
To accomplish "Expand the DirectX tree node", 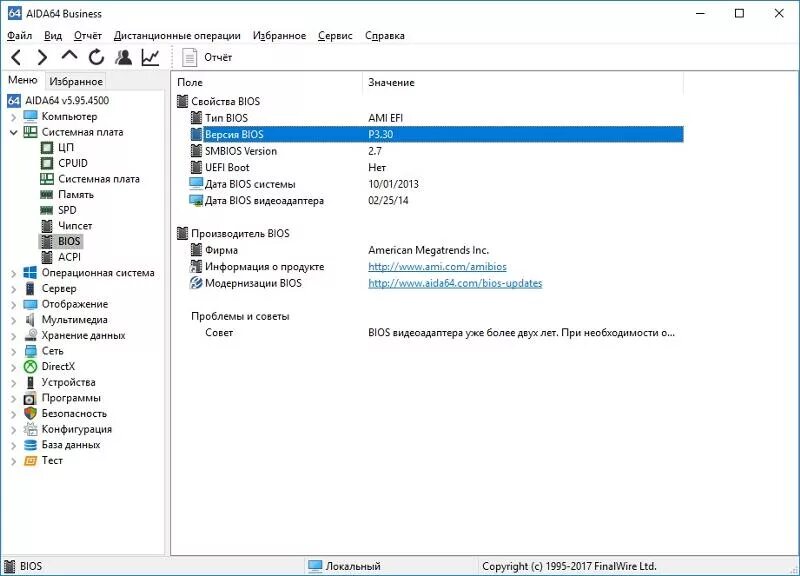I will [13, 367].
